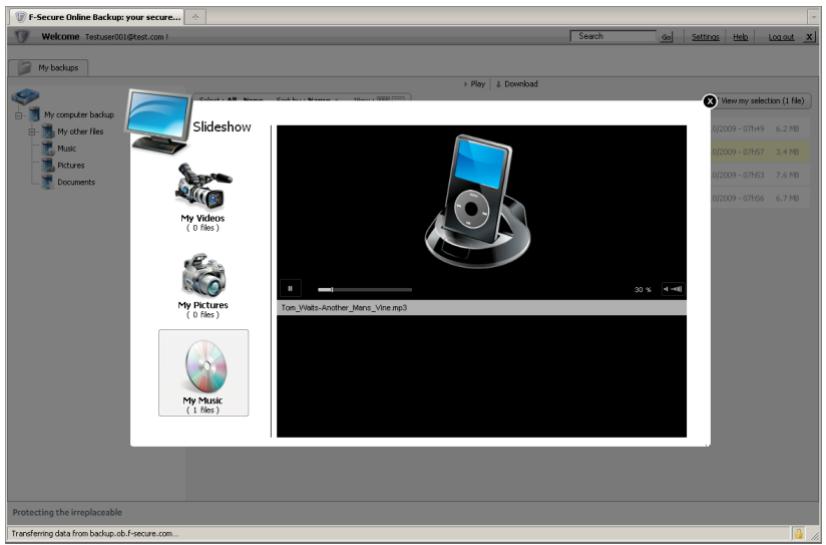Click the F-Secure shield logo icon

(22, 36)
